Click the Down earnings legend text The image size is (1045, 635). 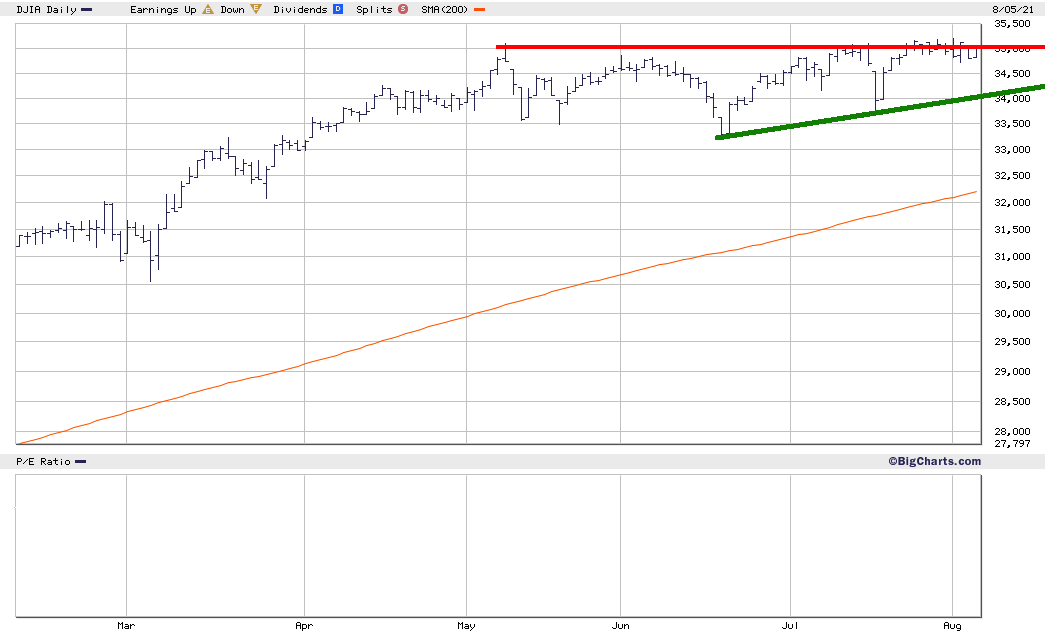tap(233, 9)
